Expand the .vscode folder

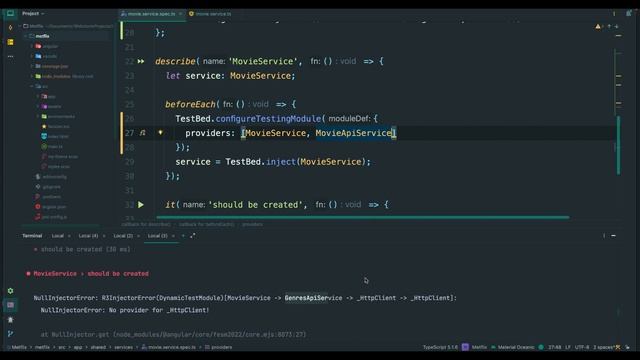pyautogui.click(x=32, y=56)
